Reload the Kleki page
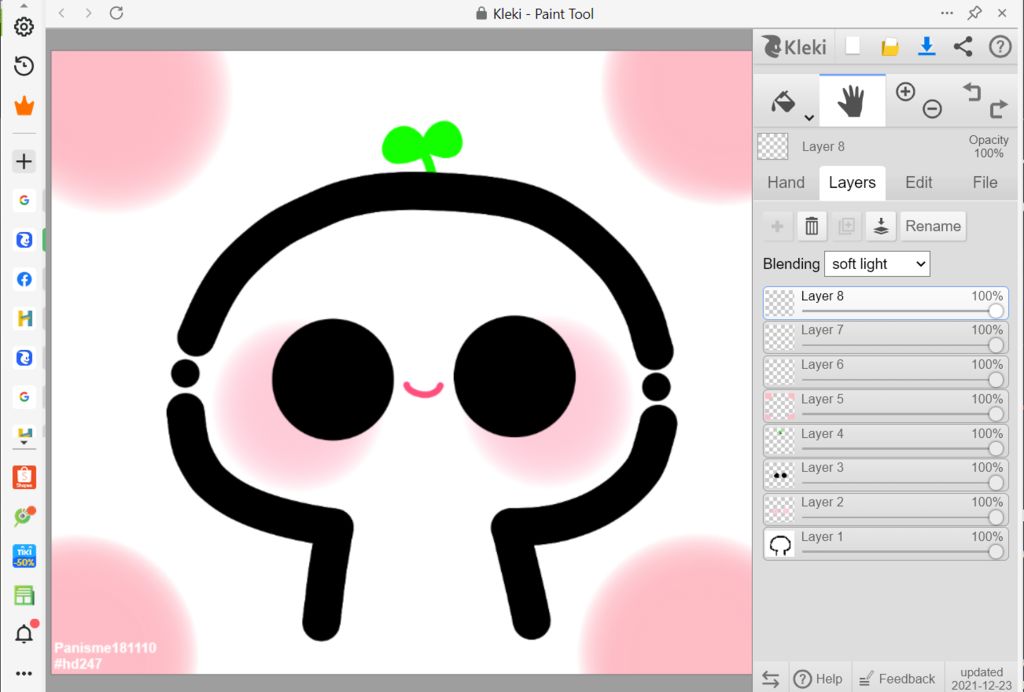The width and height of the screenshot is (1024, 692). click(116, 13)
